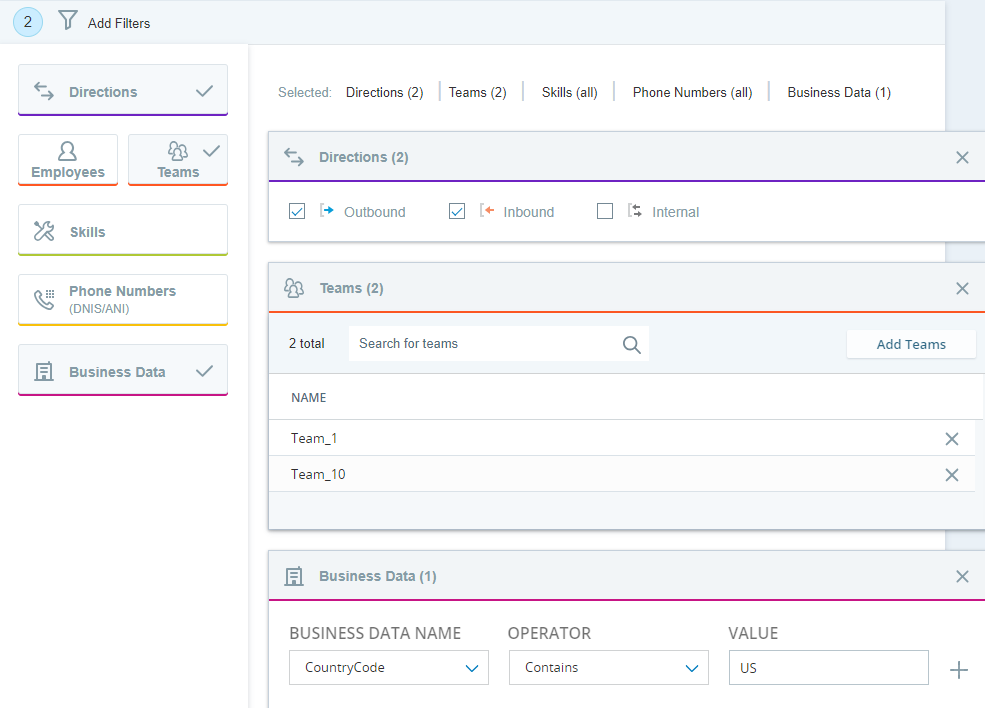Uncheck the Outbound direction checkbox
Image resolution: width=985 pixels, height=708 pixels.
coord(297,211)
